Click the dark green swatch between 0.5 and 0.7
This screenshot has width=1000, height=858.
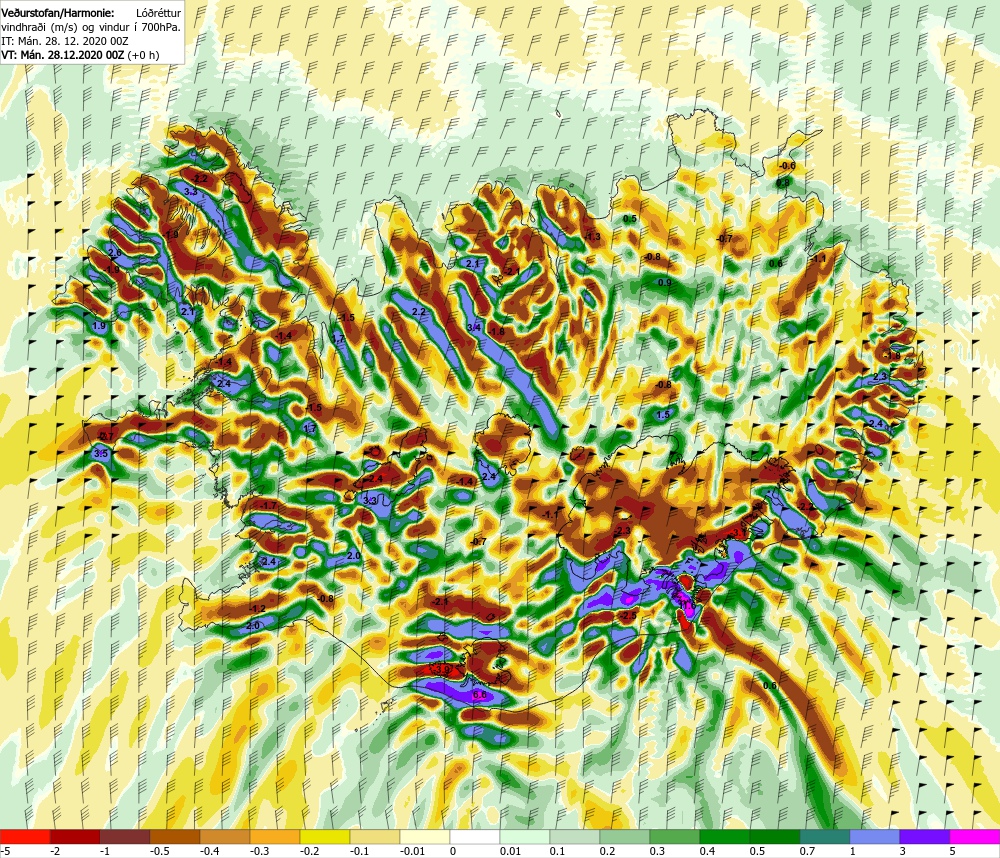[775, 836]
